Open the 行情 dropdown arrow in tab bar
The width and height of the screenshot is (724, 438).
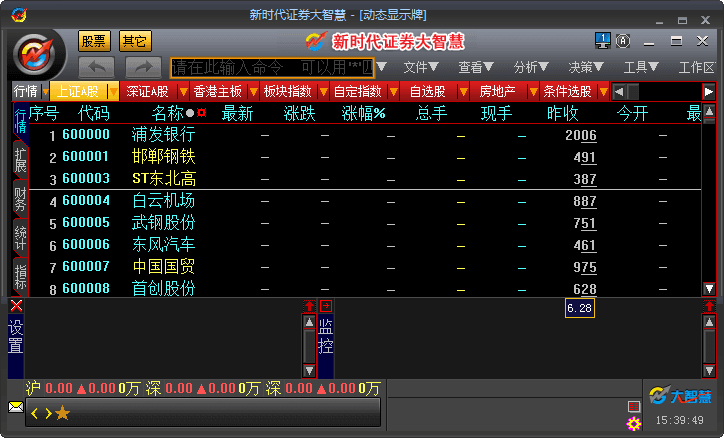(x=45, y=92)
